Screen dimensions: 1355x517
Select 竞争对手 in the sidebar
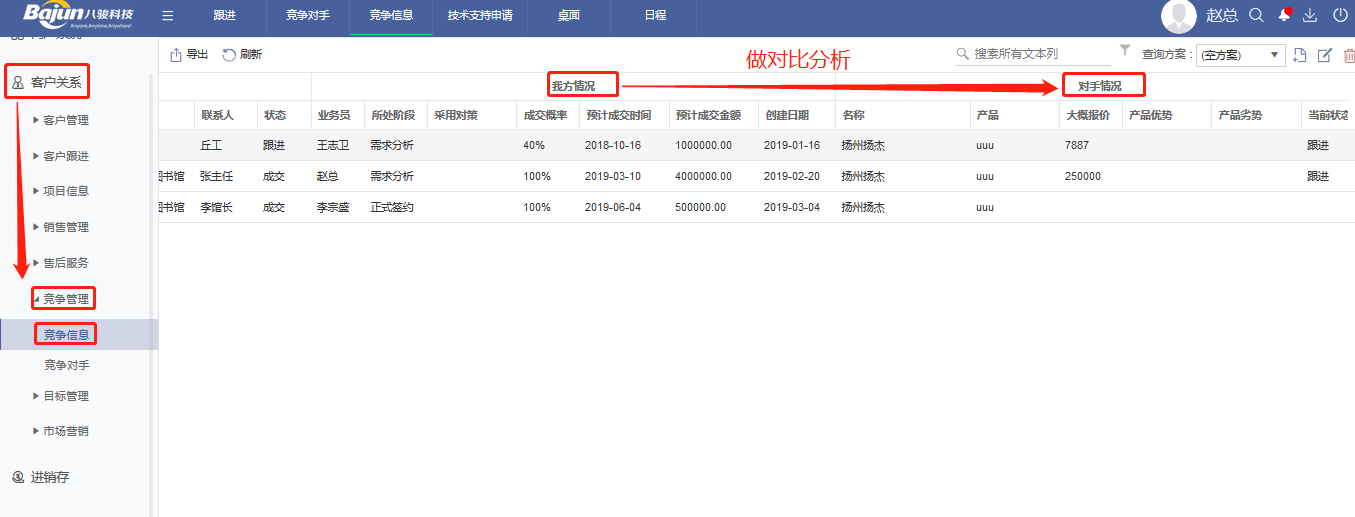pyautogui.click(x=66, y=366)
